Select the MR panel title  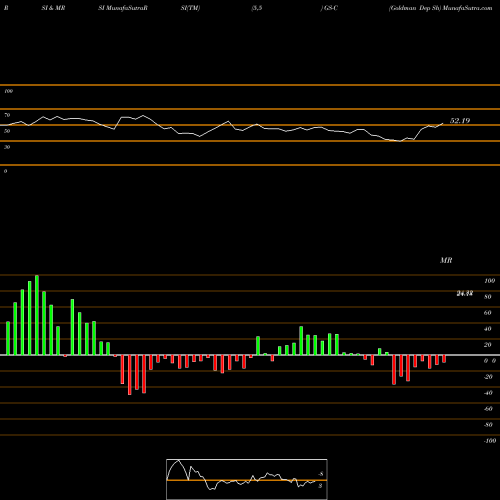click(x=446, y=260)
